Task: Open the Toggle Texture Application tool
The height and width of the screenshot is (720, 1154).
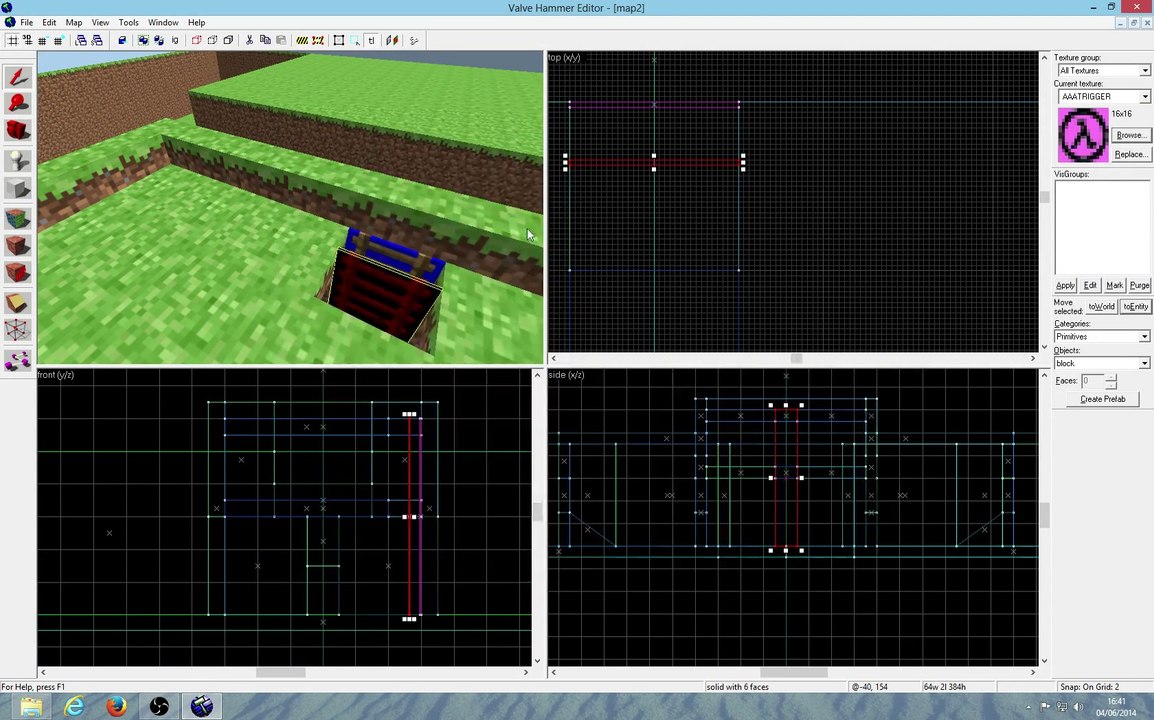Action: point(18,218)
